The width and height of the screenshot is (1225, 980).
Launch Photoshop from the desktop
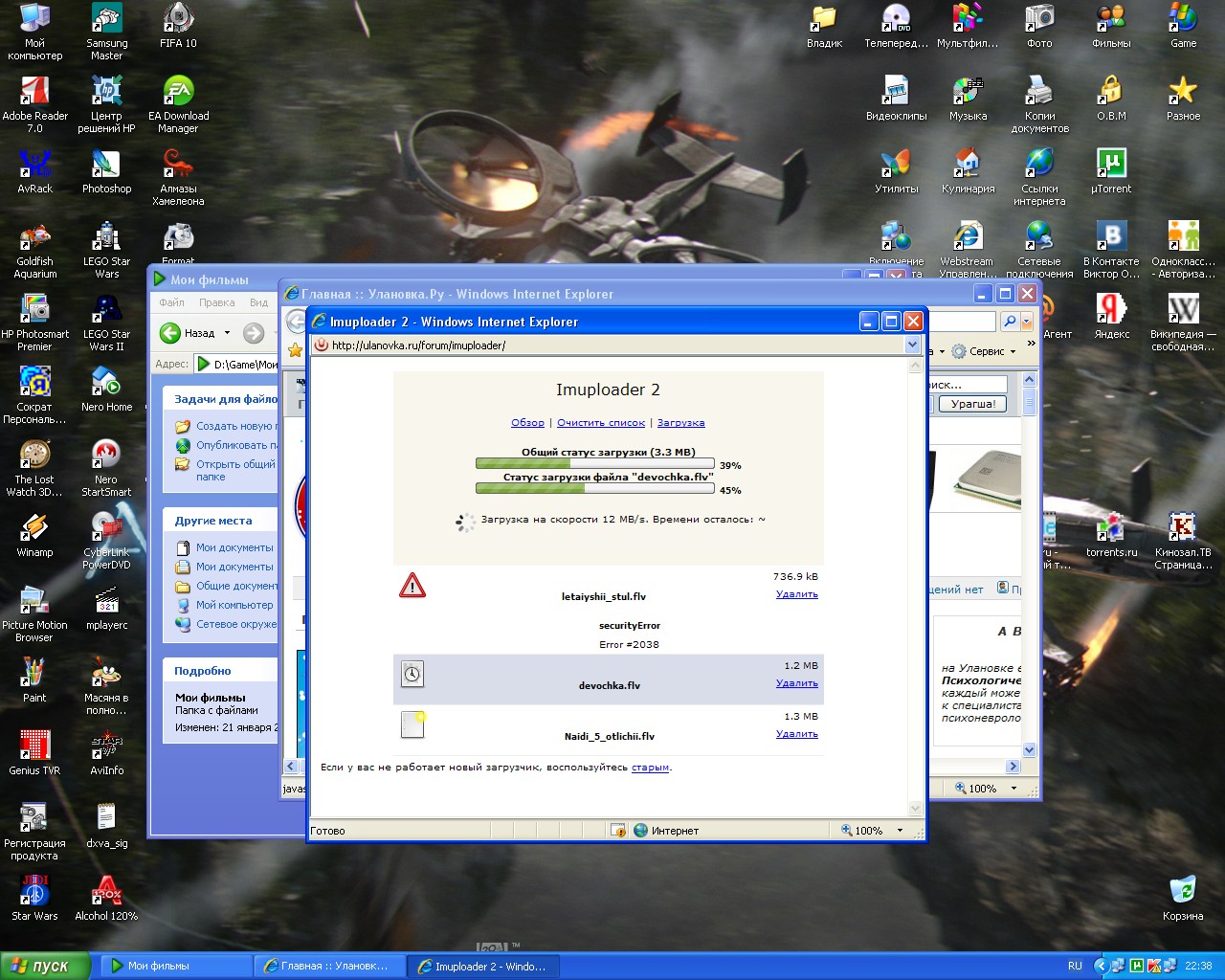pyautogui.click(x=105, y=163)
